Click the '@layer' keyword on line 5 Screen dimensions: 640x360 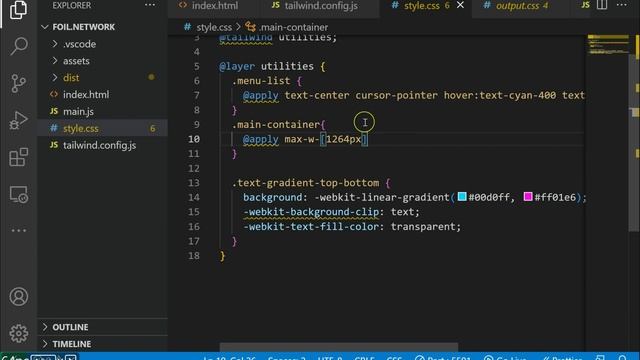click(237, 66)
